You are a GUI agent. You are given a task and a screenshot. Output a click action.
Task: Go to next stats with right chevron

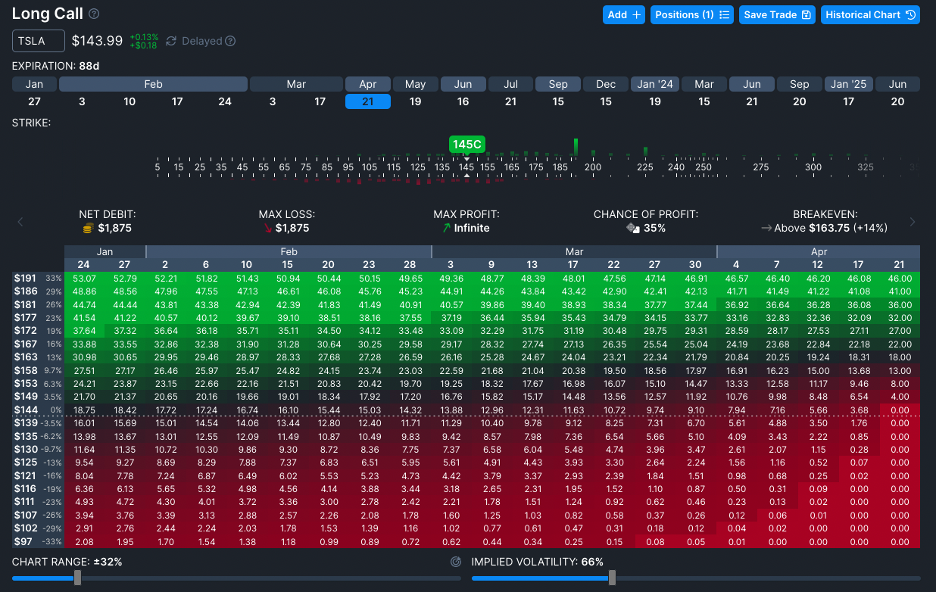pos(912,221)
